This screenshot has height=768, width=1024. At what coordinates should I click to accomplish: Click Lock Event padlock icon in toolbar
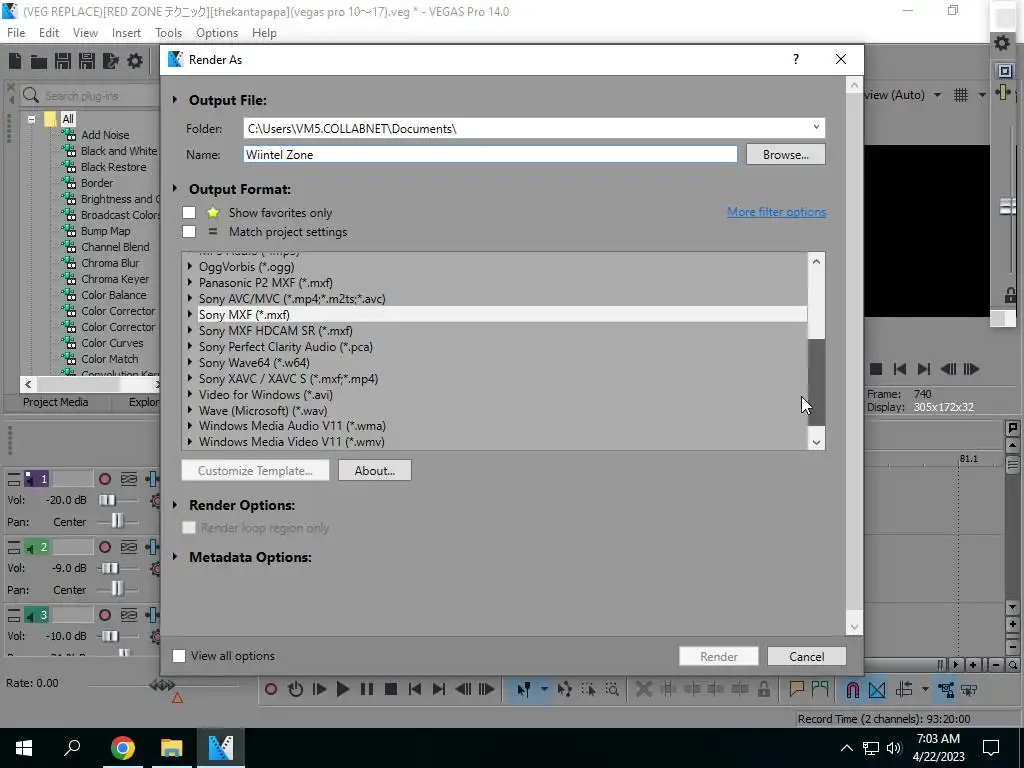(763, 689)
